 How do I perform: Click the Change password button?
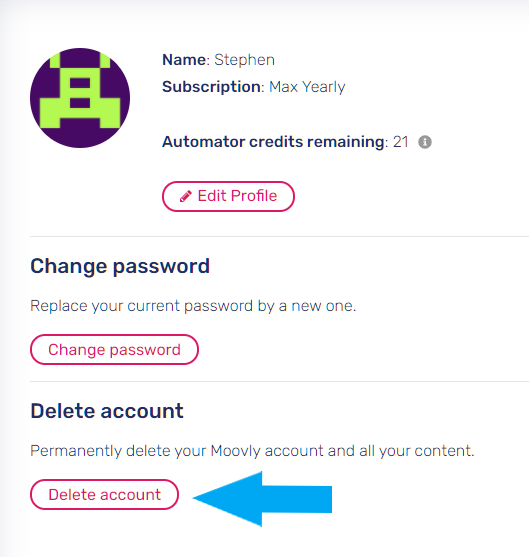point(114,350)
